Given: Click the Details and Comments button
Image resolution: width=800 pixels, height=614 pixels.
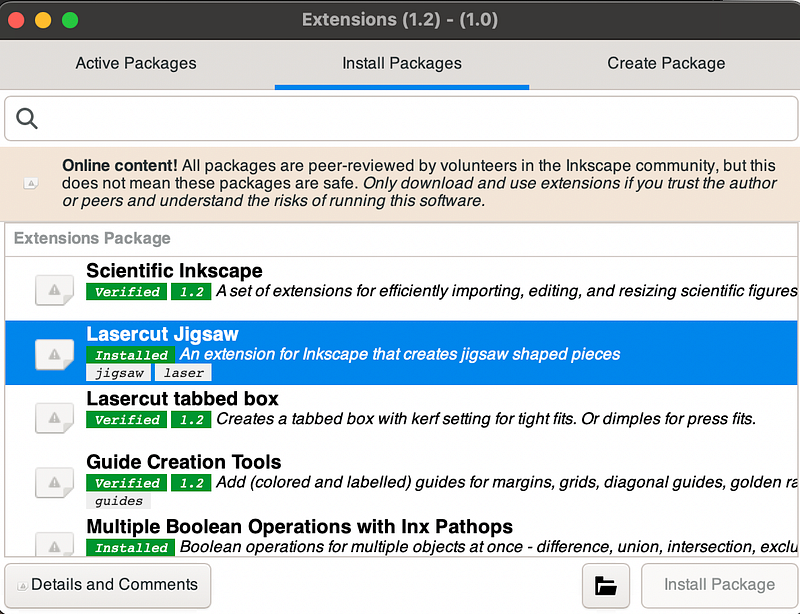Looking at the screenshot, I should 108,585.
